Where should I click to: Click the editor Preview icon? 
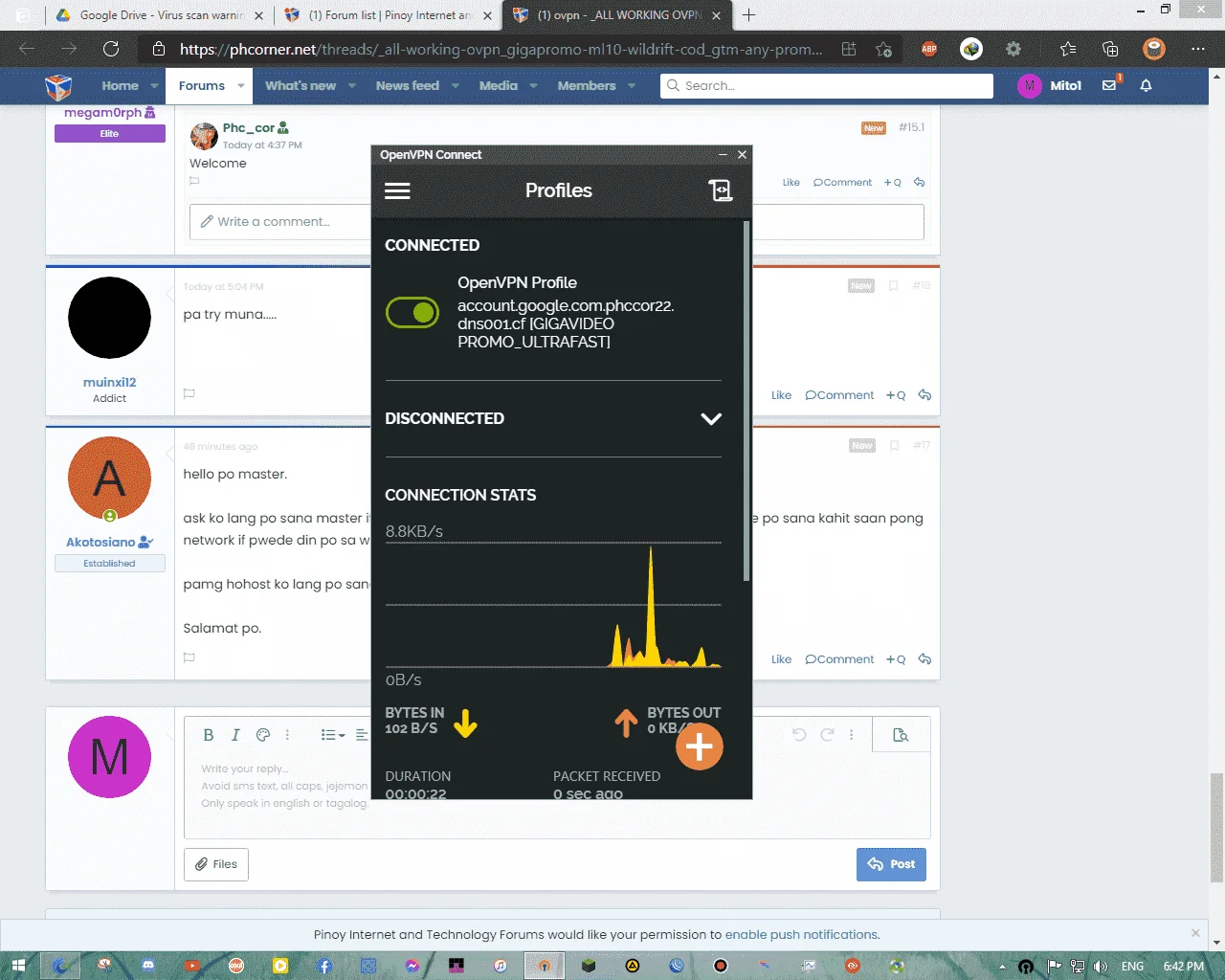pyautogui.click(x=901, y=735)
